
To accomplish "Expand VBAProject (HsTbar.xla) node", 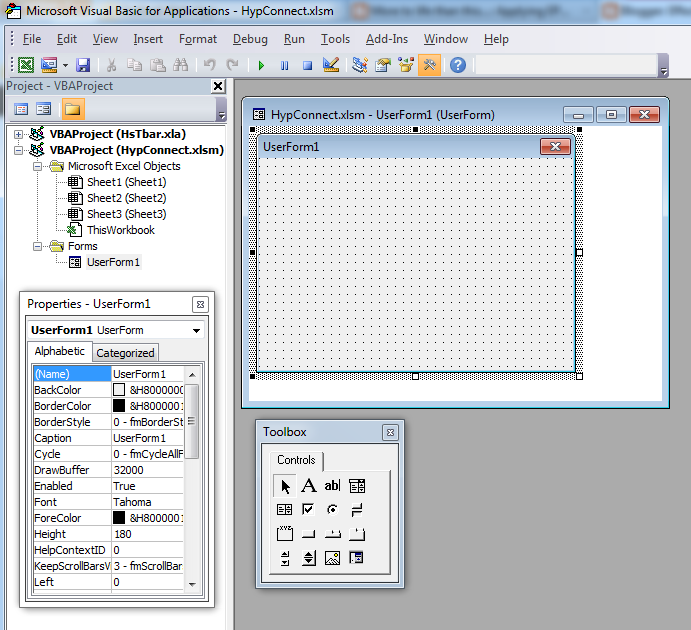I will click(x=19, y=134).
